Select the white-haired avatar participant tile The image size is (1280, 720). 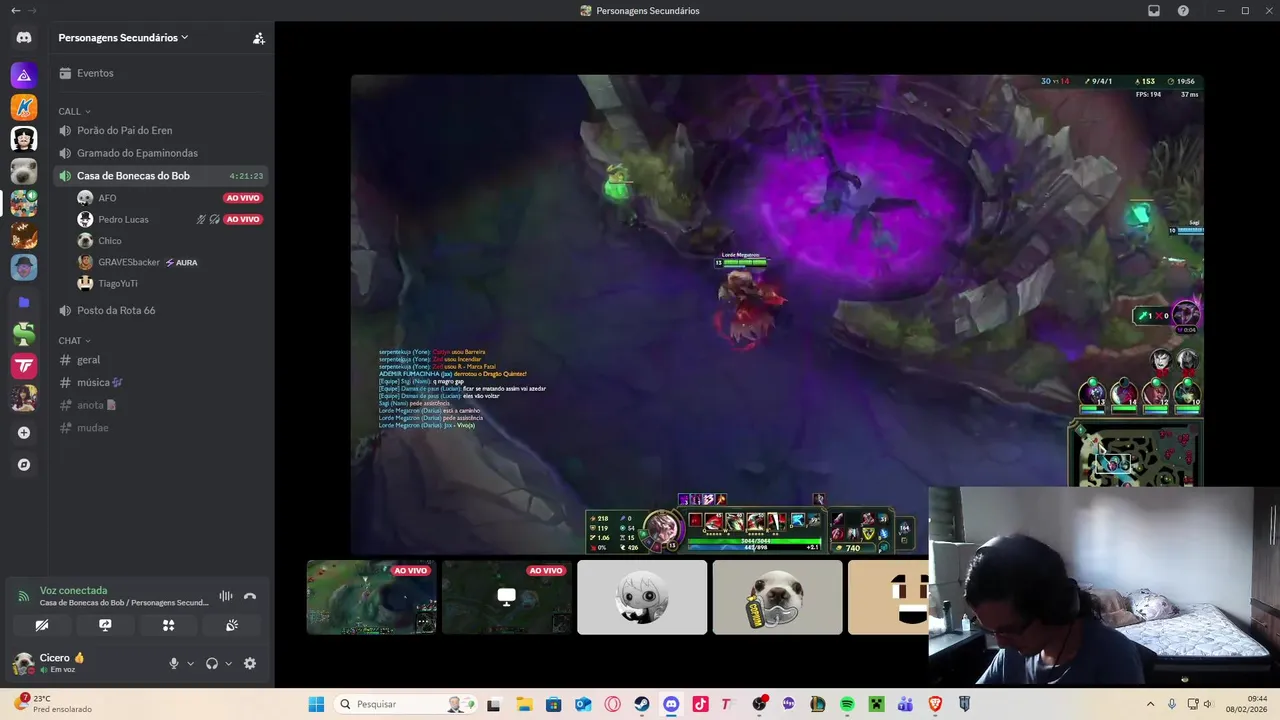642,597
